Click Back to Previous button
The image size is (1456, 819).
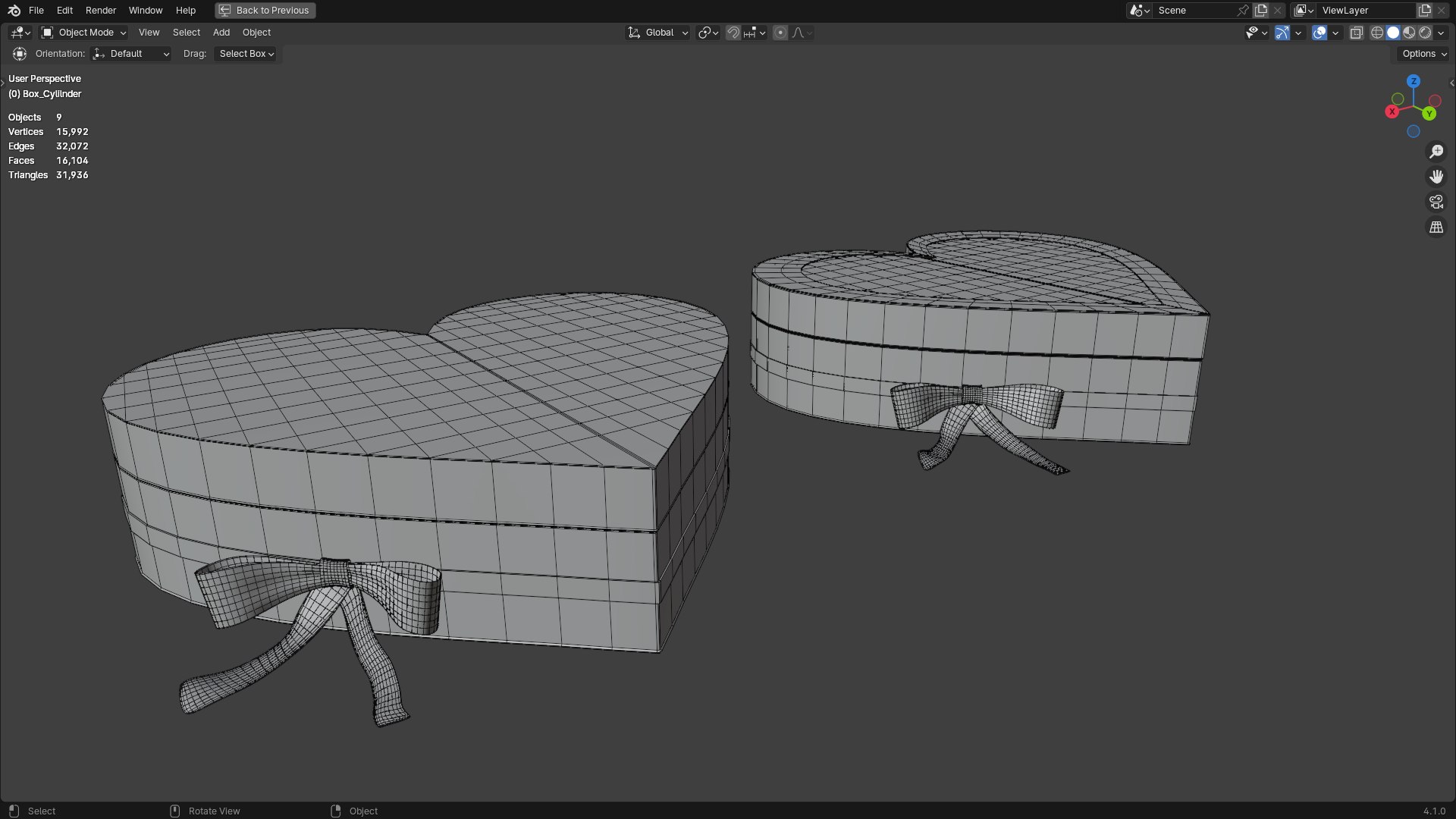pyautogui.click(x=265, y=11)
